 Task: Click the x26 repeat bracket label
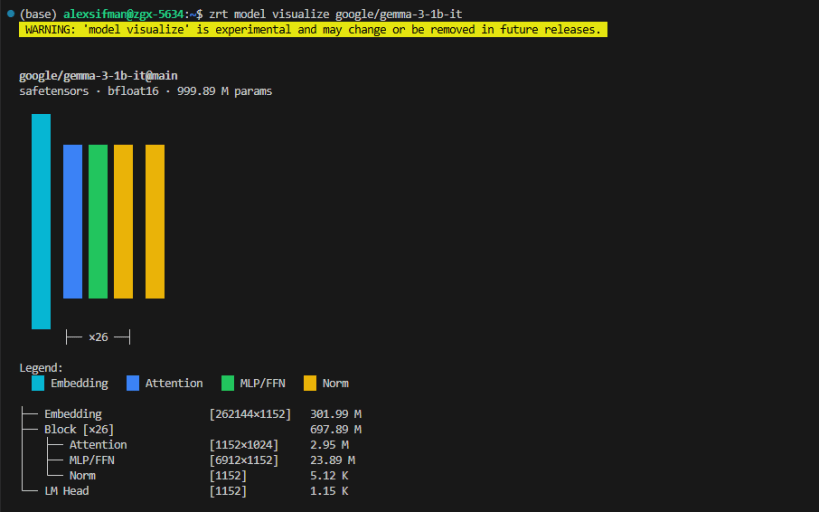pos(98,337)
